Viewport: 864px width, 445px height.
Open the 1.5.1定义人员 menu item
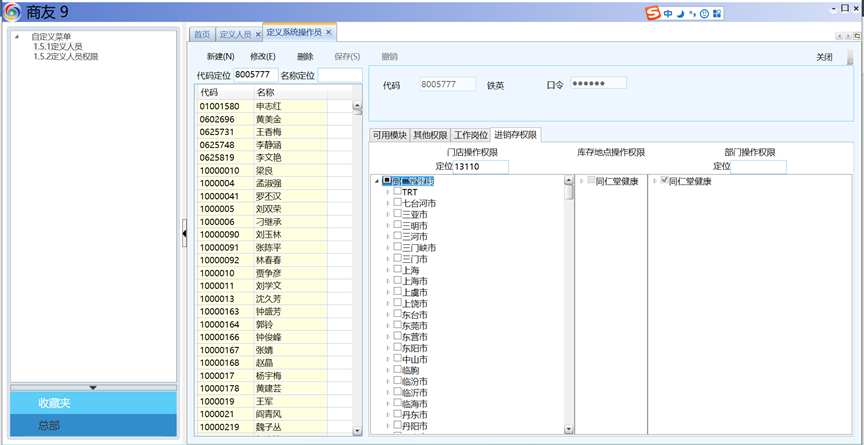(x=58, y=47)
